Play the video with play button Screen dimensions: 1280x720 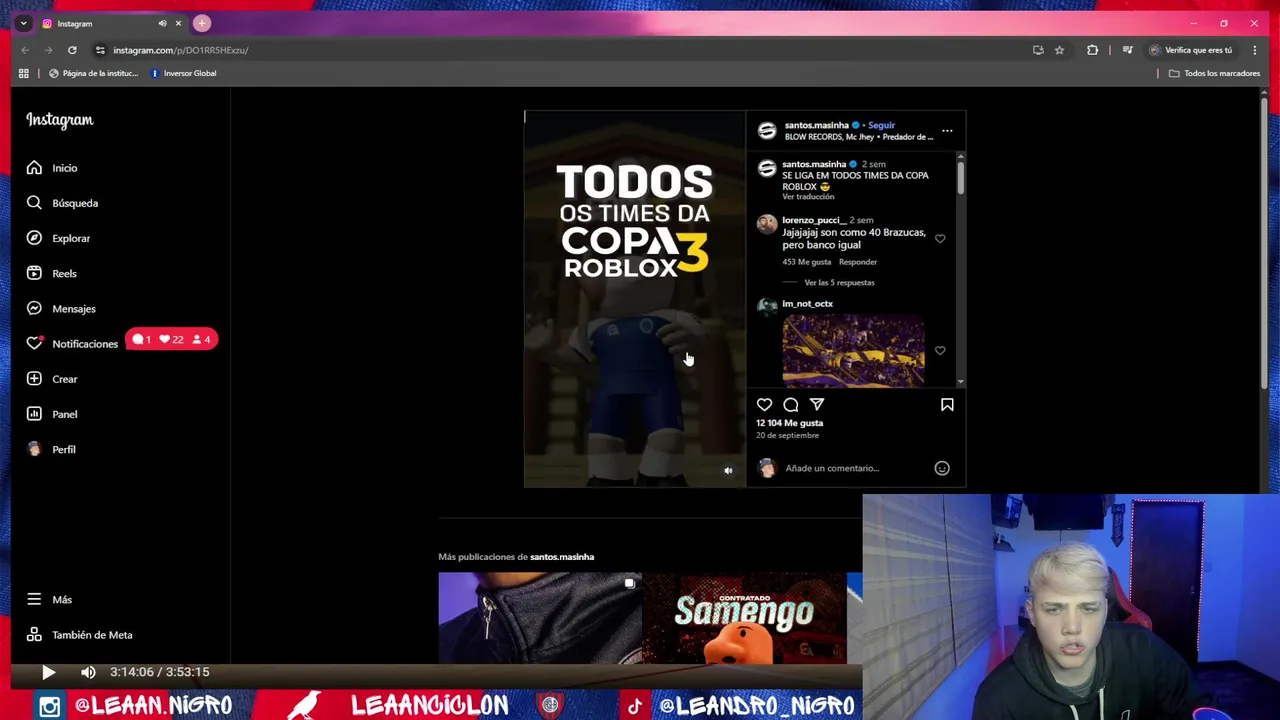[x=48, y=672]
